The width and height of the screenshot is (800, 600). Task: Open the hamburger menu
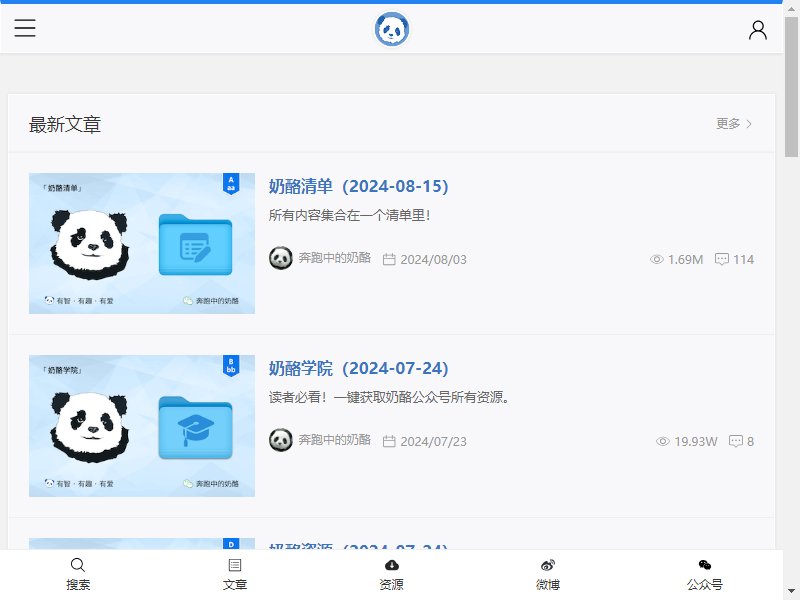(24, 28)
